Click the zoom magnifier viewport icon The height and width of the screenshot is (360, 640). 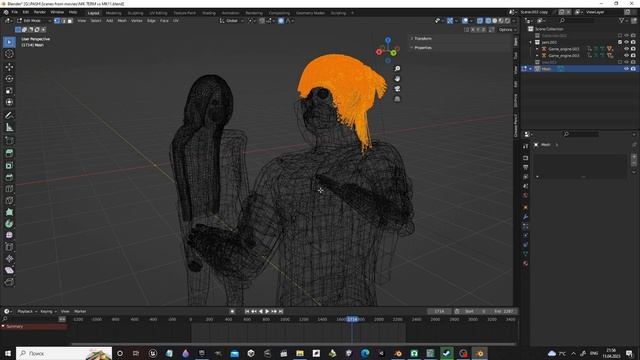click(x=397, y=69)
